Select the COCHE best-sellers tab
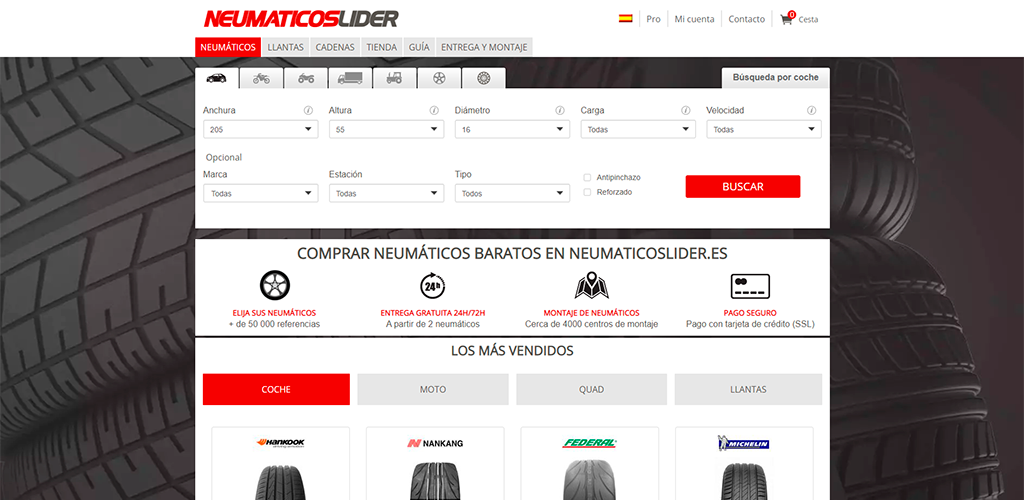Viewport: 1024px width, 500px height. point(276,389)
